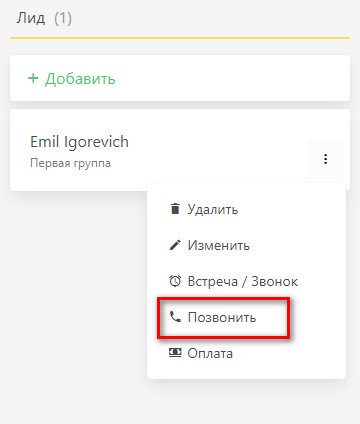Image resolution: width=360 pixels, height=424 pixels.
Task: Click the Первая группа label under the lead name
Action: click(x=70, y=163)
